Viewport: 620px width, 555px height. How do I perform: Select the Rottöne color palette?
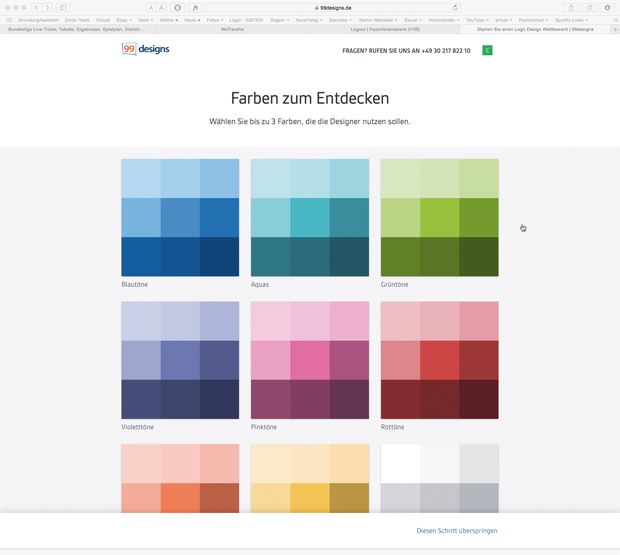(x=439, y=360)
